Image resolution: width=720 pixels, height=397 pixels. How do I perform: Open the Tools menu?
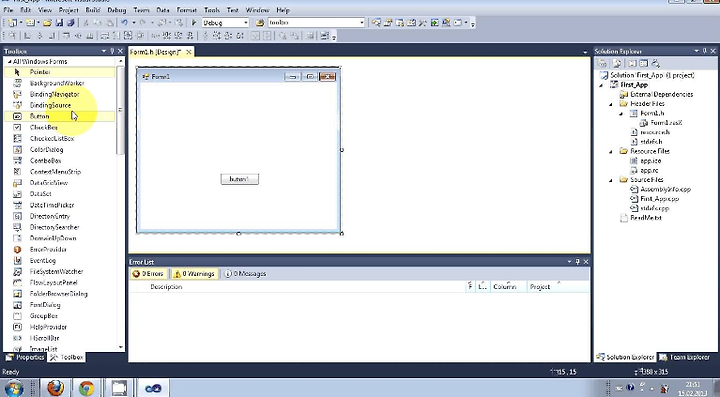pos(212,10)
